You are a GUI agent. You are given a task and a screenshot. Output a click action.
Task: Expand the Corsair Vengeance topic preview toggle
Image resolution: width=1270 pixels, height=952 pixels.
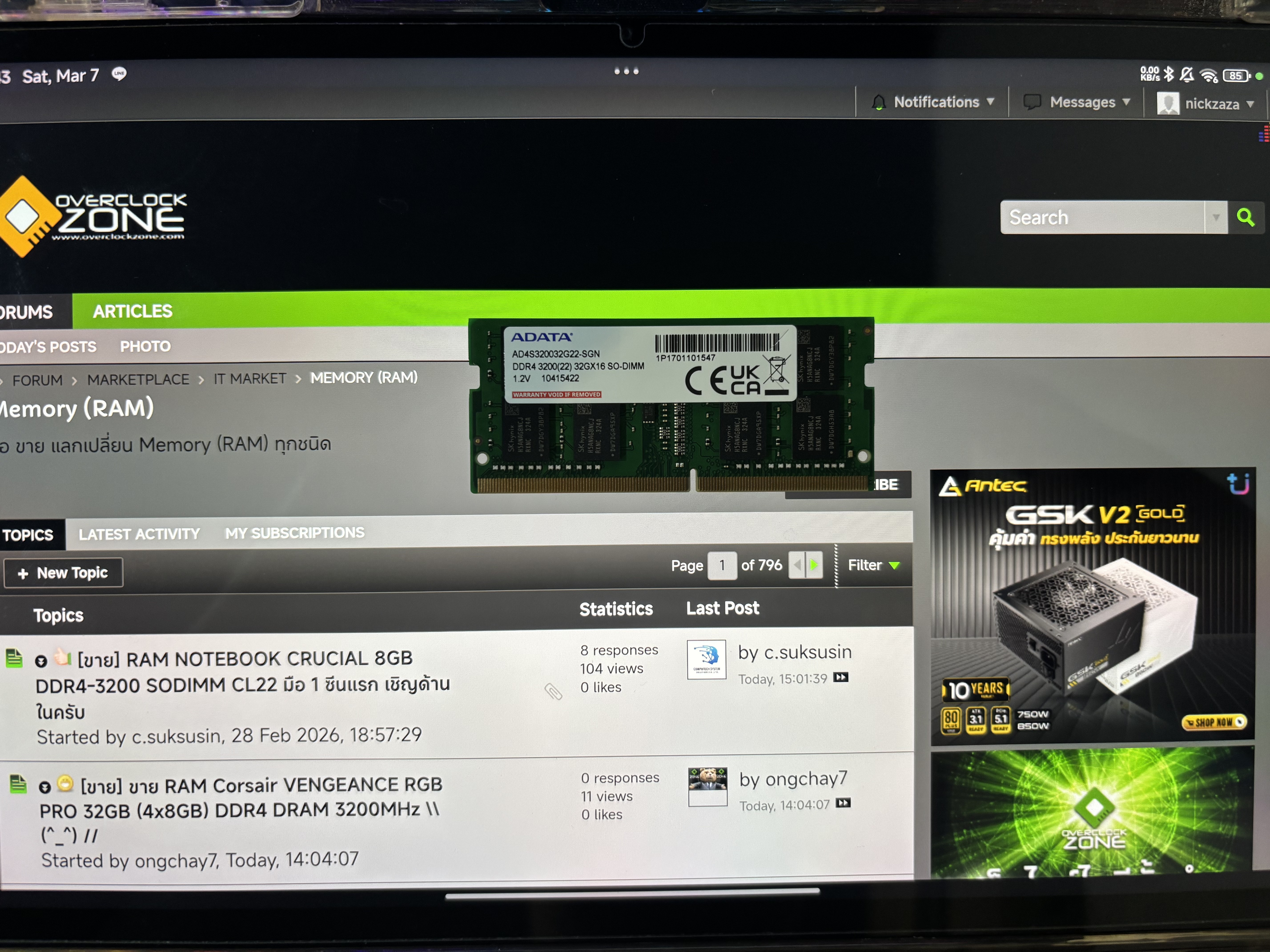45,787
